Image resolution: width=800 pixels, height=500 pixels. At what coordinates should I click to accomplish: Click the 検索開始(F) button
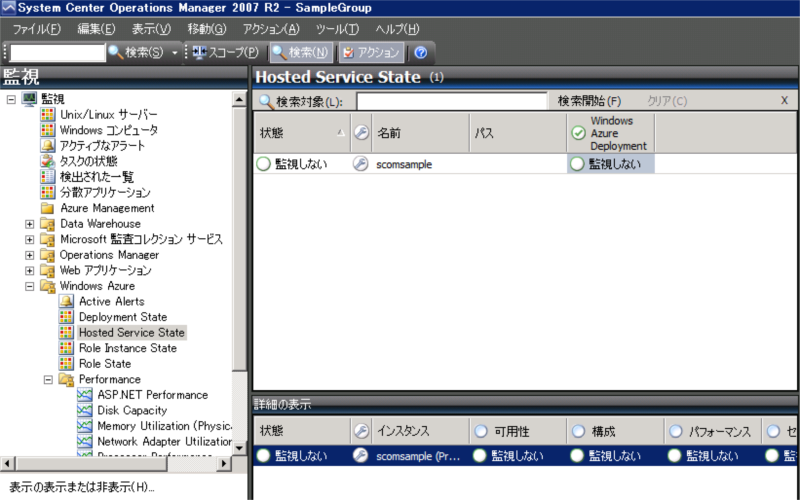tap(589, 101)
